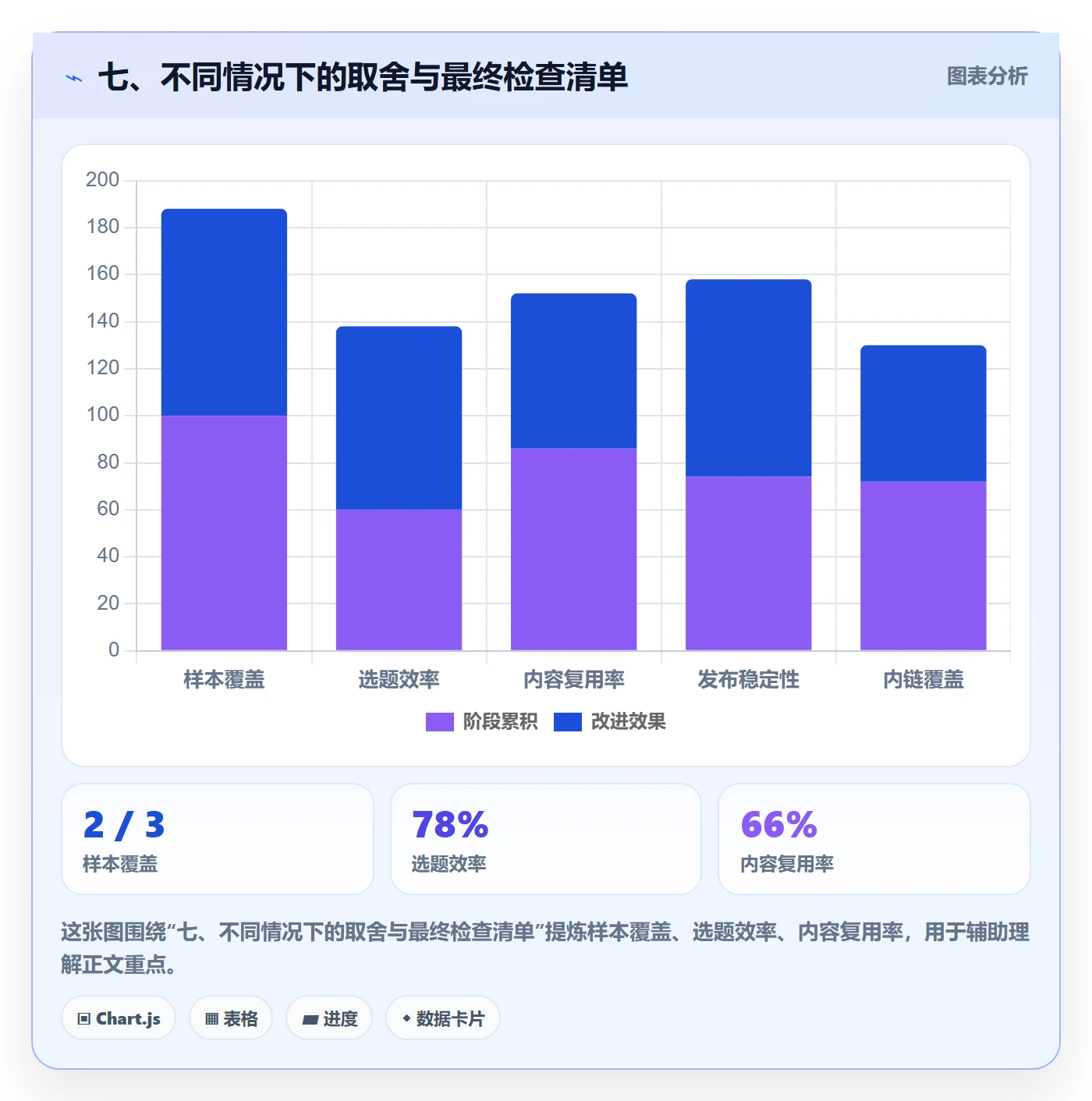Click the 改进效果 legend label
The height and width of the screenshot is (1101, 1092).
[x=629, y=722]
